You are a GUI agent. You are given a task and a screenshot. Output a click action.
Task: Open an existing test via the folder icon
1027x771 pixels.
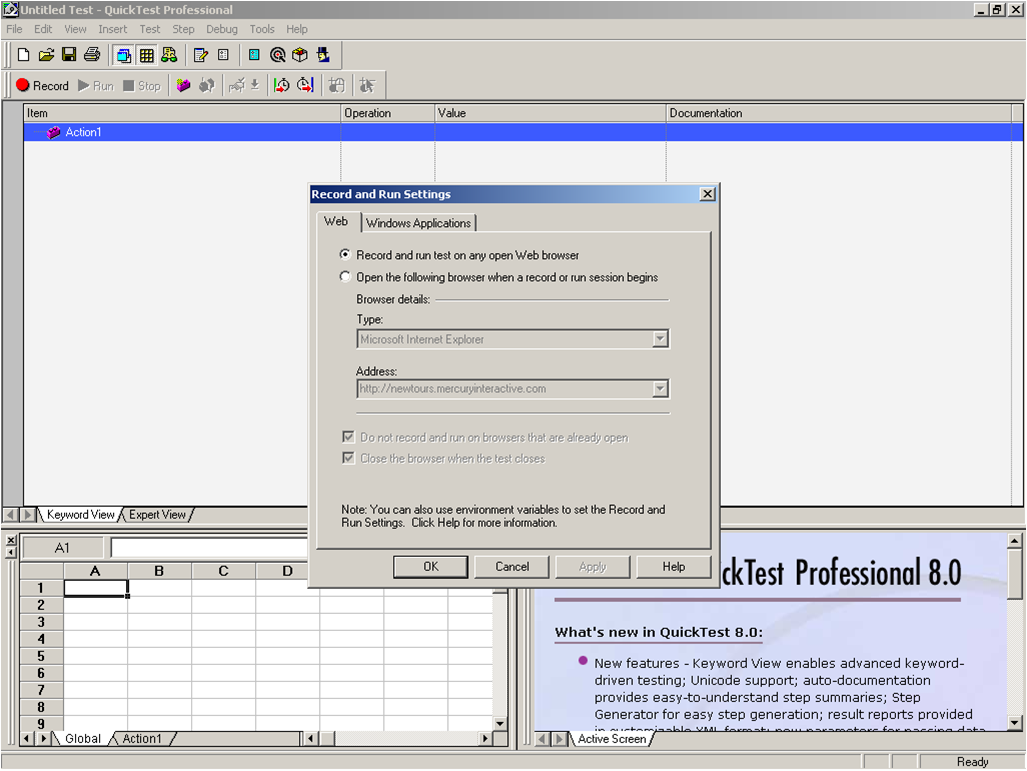tap(46, 55)
